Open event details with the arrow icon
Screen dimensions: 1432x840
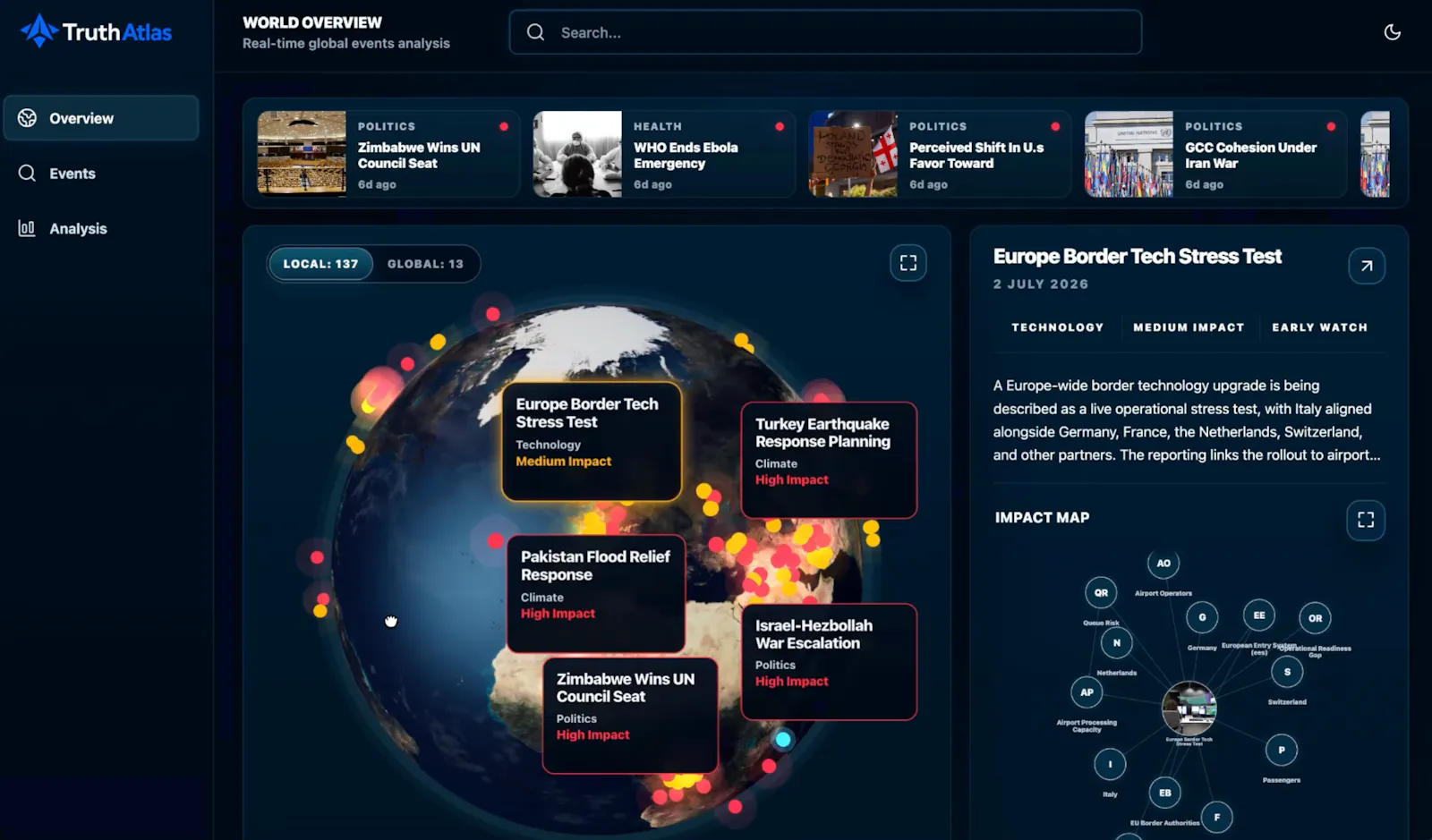[x=1367, y=266]
